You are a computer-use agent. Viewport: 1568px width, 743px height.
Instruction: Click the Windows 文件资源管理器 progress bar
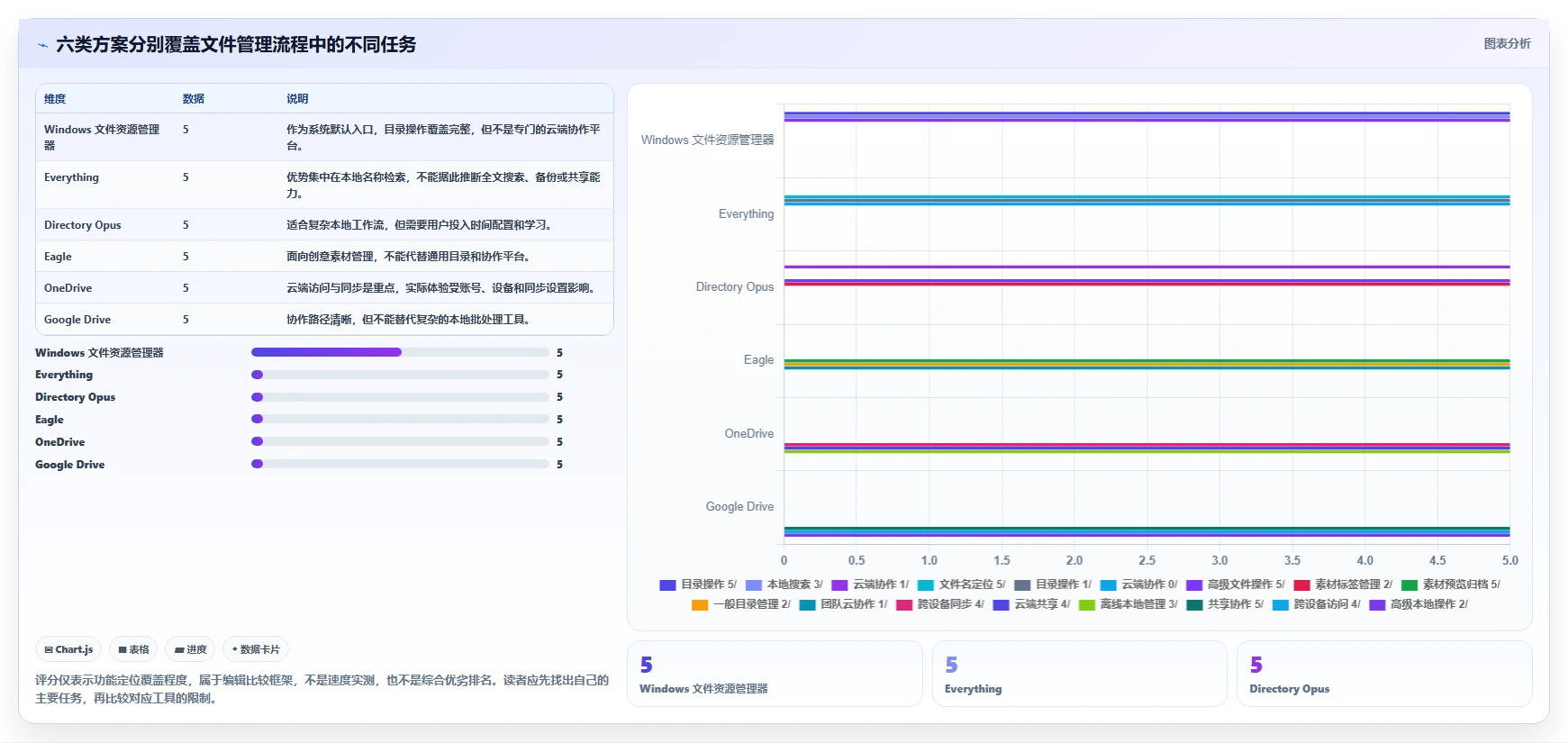(400, 352)
